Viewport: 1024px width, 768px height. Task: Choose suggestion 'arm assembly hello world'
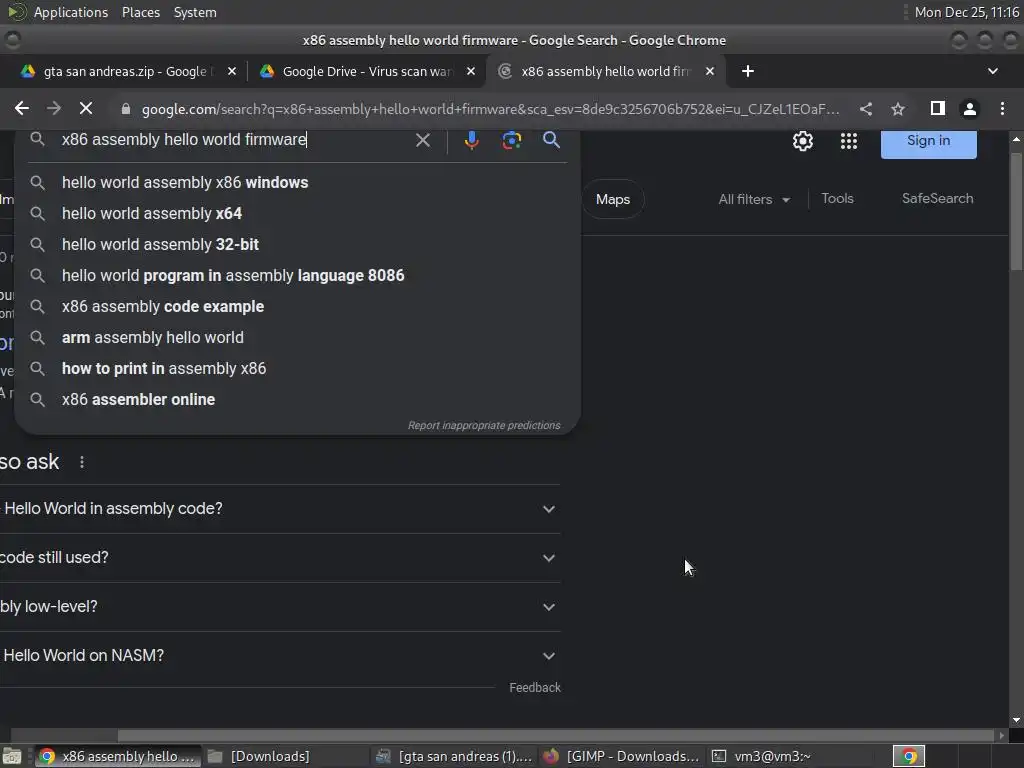click(297, 338)
